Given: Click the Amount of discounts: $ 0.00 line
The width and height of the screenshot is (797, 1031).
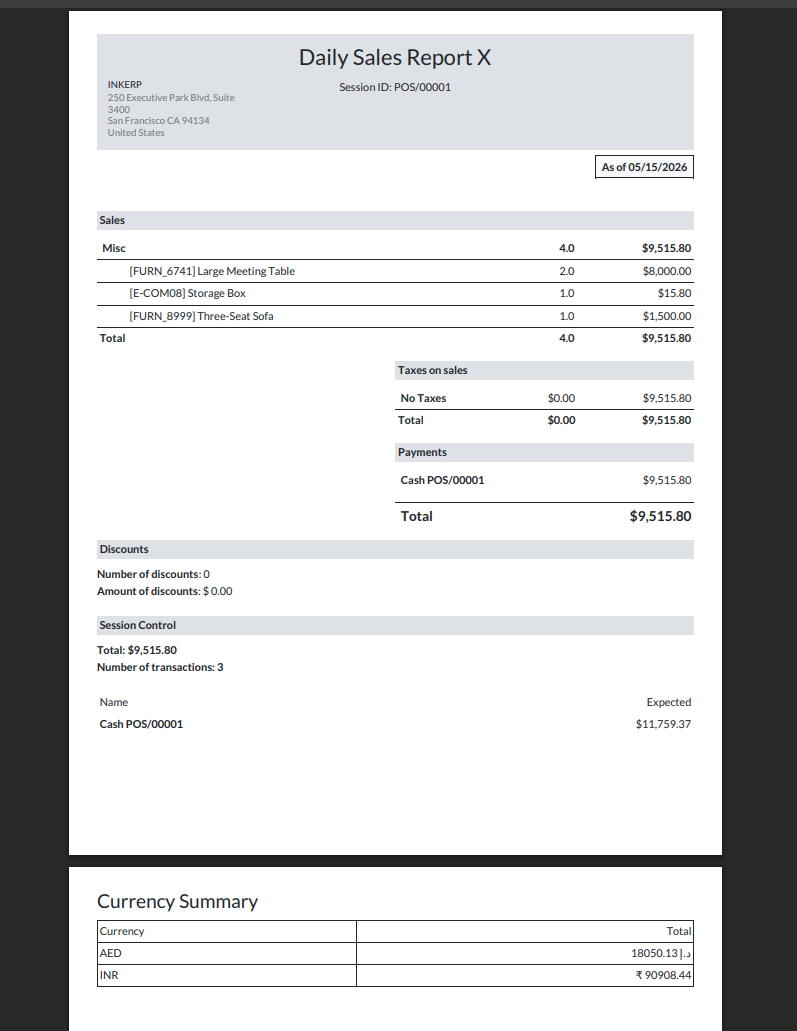Looking at the screenshot, I should [164, 591].
